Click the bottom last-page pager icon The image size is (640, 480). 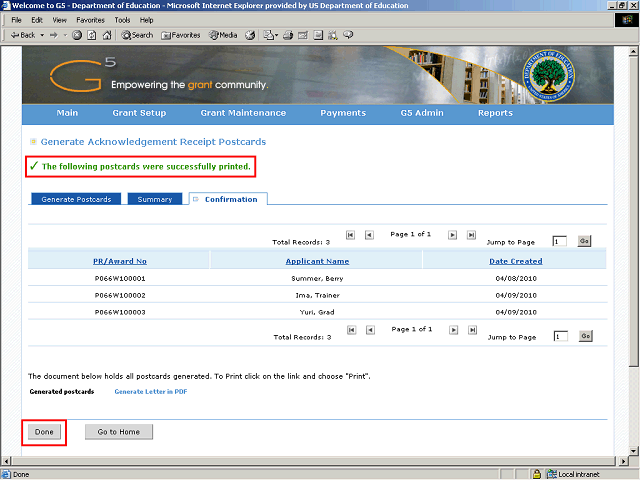tap(473, 330)
